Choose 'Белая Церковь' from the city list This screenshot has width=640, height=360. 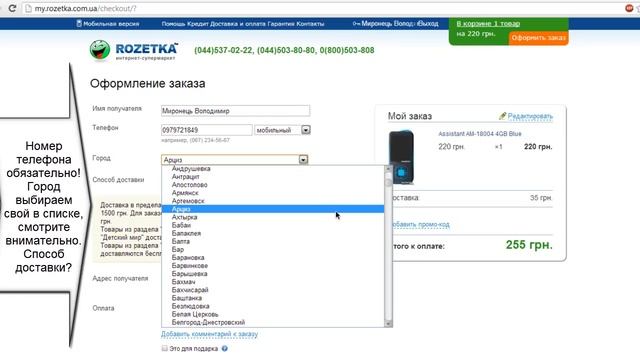click(195, 314)
